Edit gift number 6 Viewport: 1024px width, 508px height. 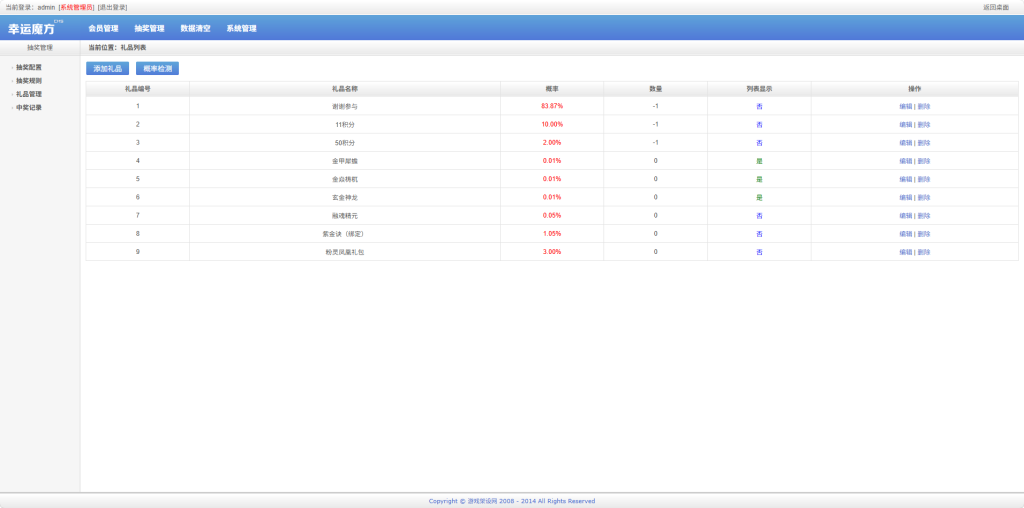(906, 198)
